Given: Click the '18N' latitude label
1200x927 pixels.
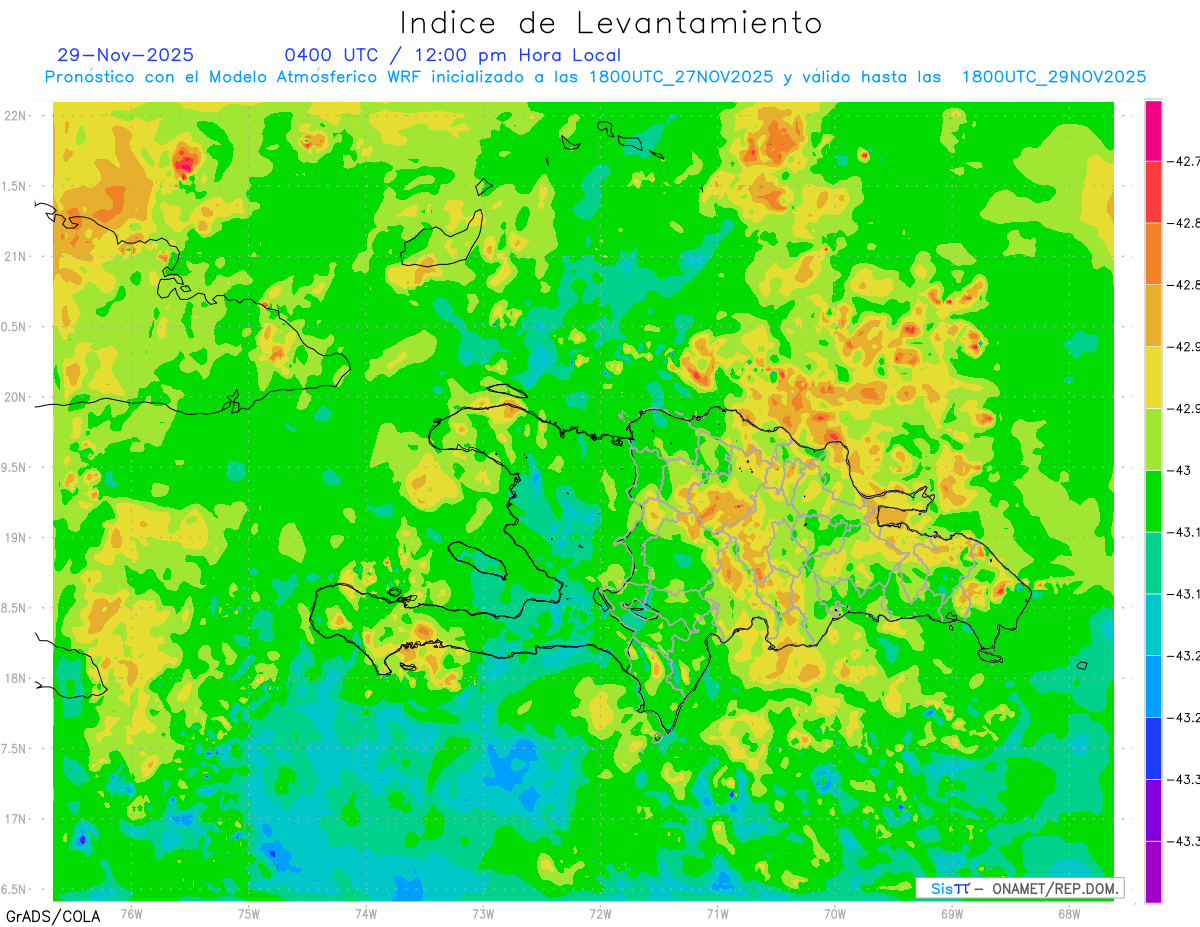Looking at the screenshot, I should [x=16, y=678].
